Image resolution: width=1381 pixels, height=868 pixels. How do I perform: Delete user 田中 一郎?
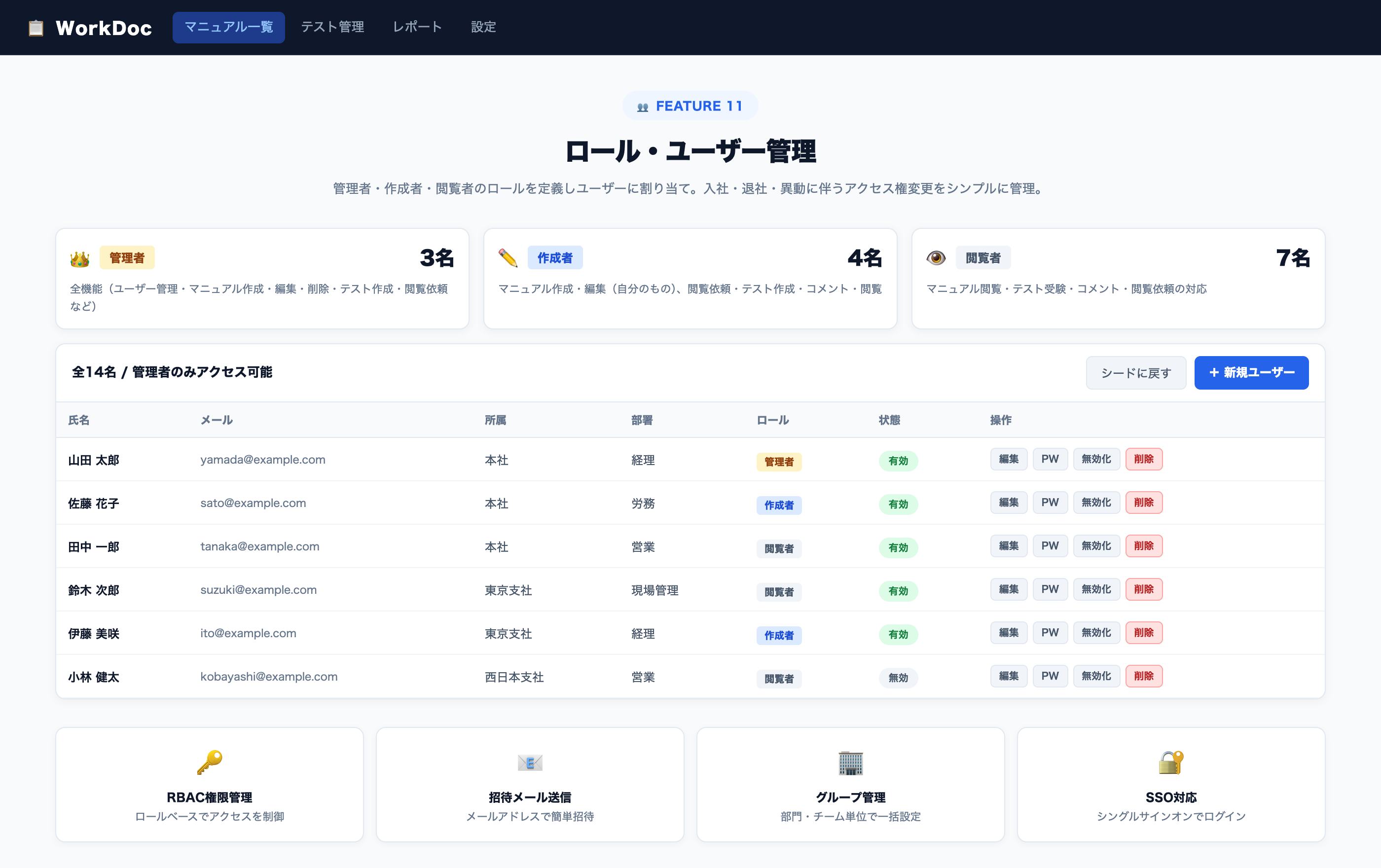pyautogui.click(x=1144, y=546)
